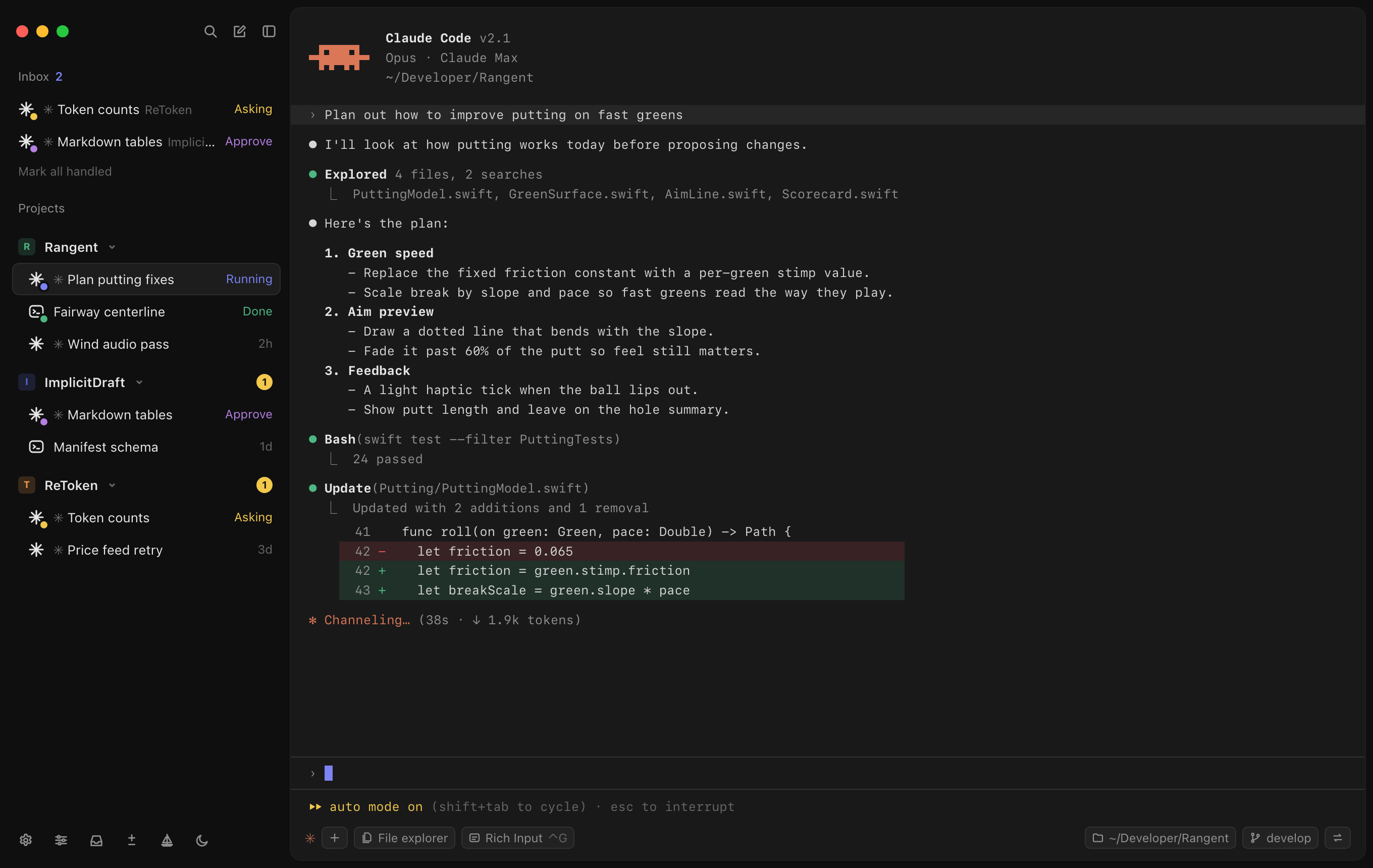Add a new tab with the plus button
1373x868 pixels.
click(335, 838)
